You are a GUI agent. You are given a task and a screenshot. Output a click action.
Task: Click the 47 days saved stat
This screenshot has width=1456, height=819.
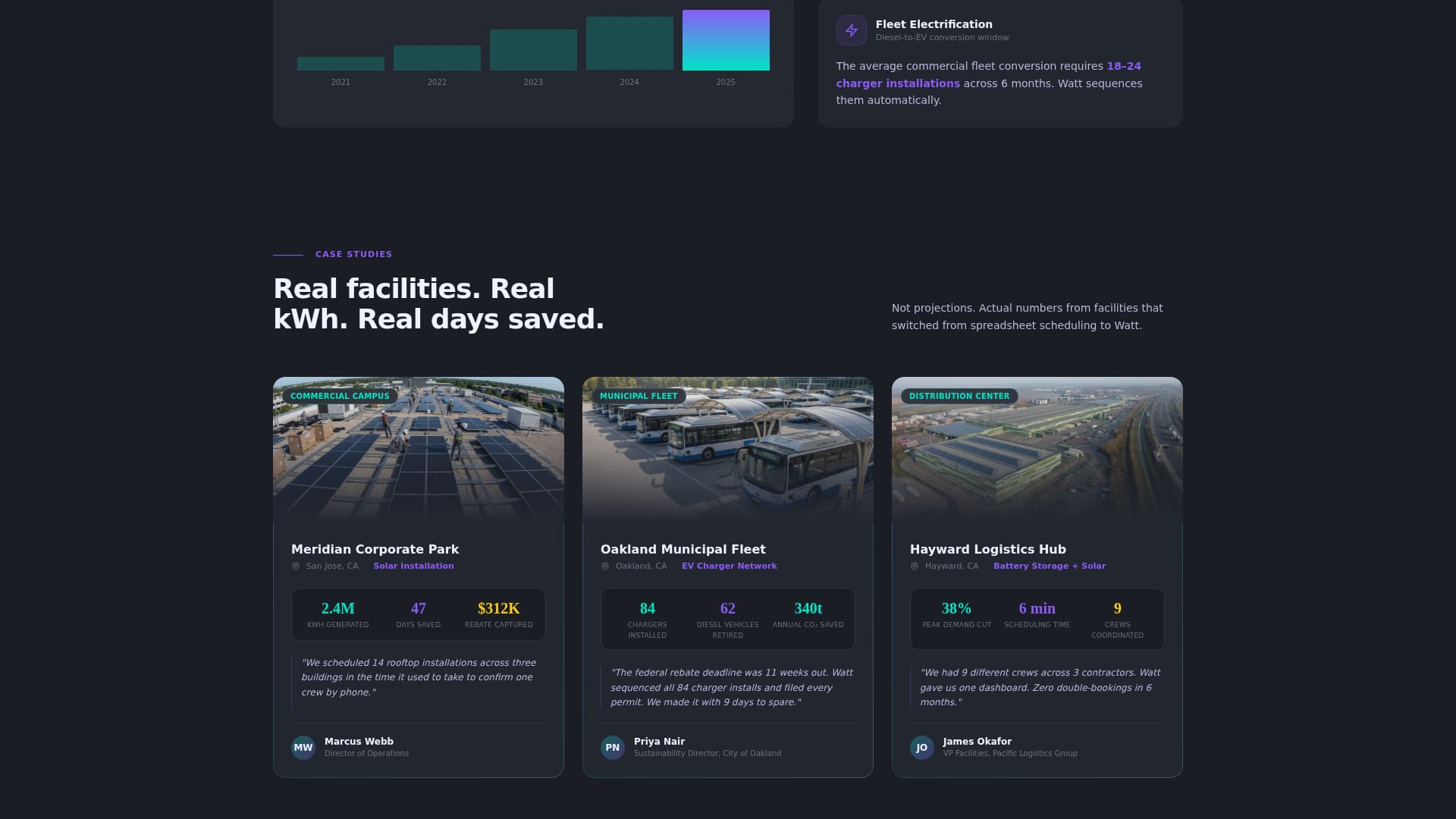[x=419, y=615]
